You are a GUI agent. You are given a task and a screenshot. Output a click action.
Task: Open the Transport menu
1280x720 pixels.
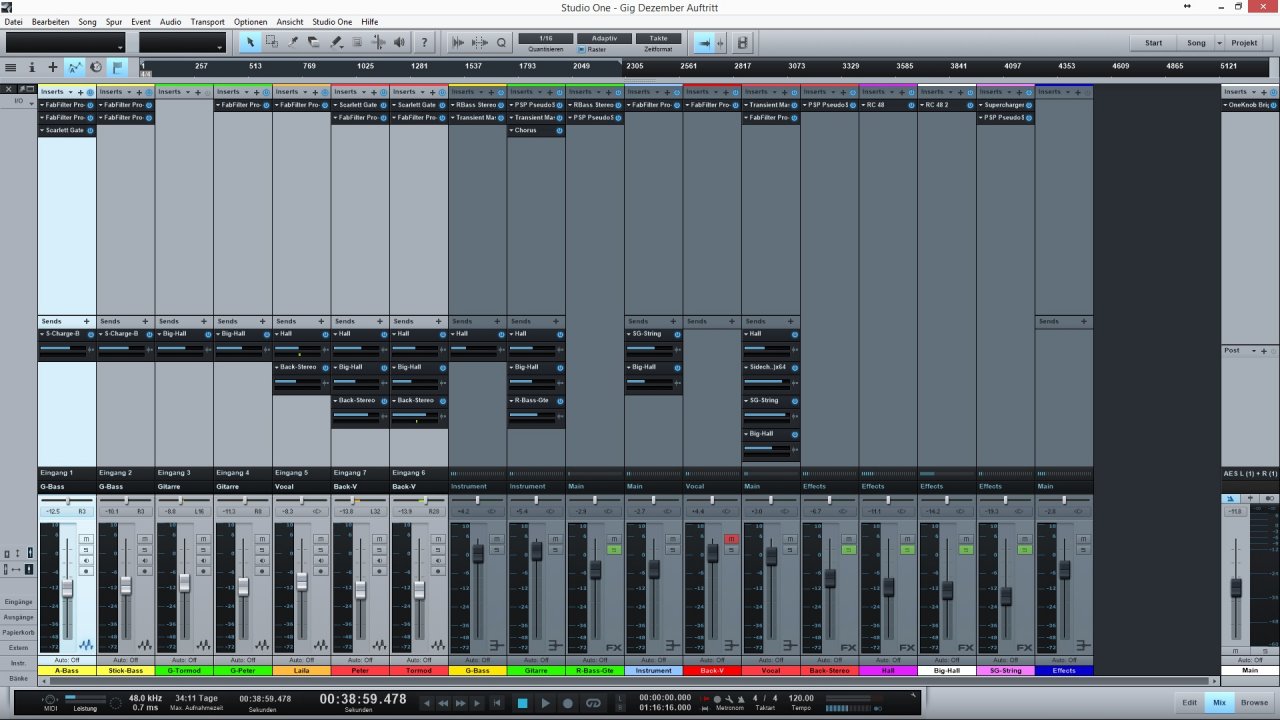coord(207,21)
